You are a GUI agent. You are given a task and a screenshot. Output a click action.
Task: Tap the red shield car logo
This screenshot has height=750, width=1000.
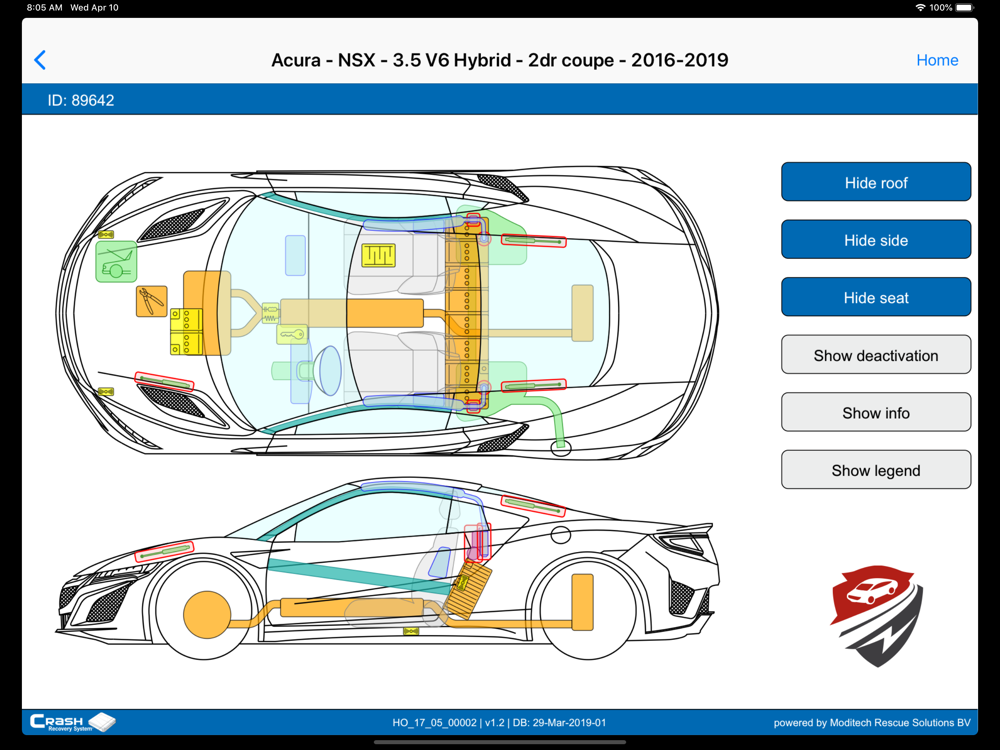[x=877, y=615]
